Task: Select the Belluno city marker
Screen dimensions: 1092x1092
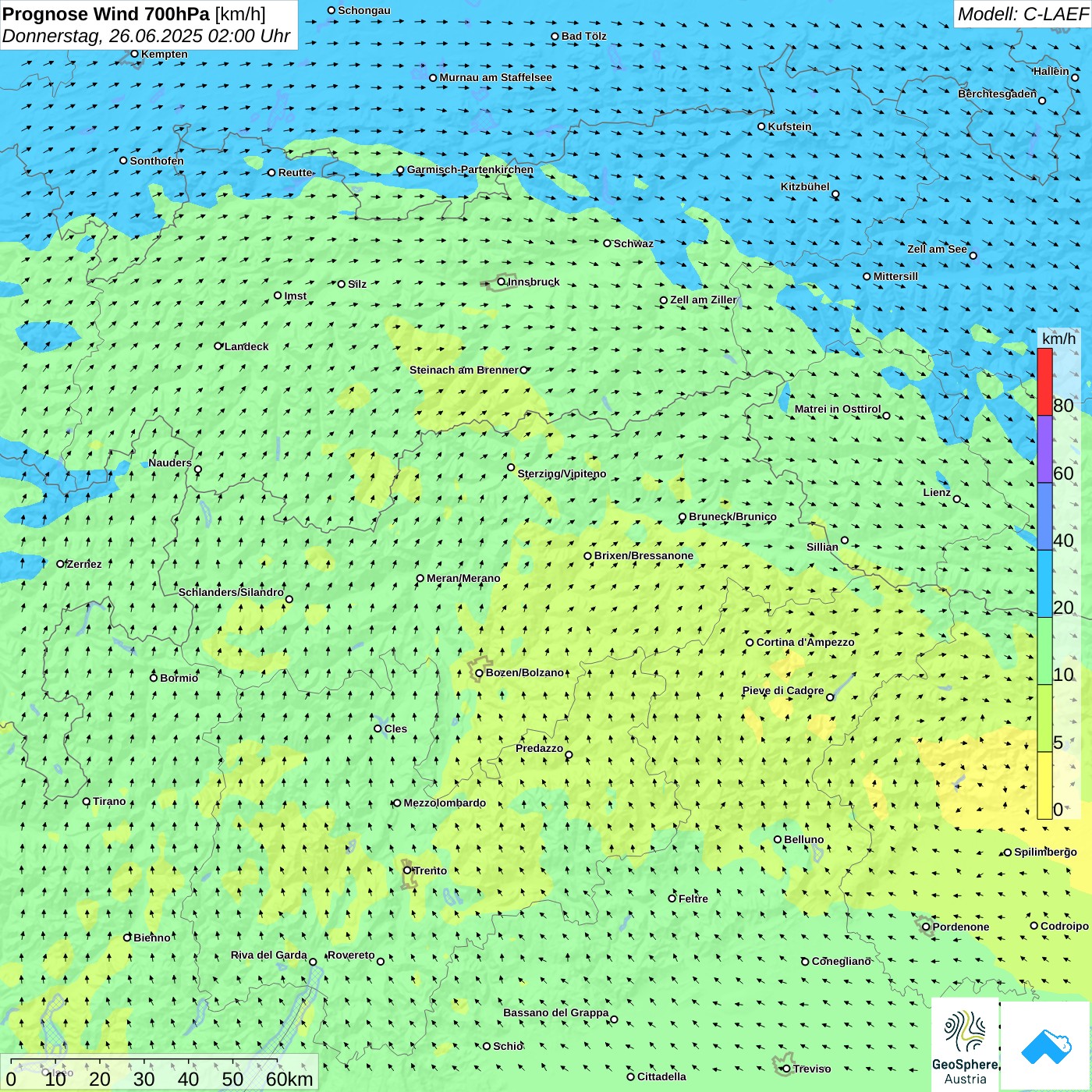Action: [x=778, y=840]
